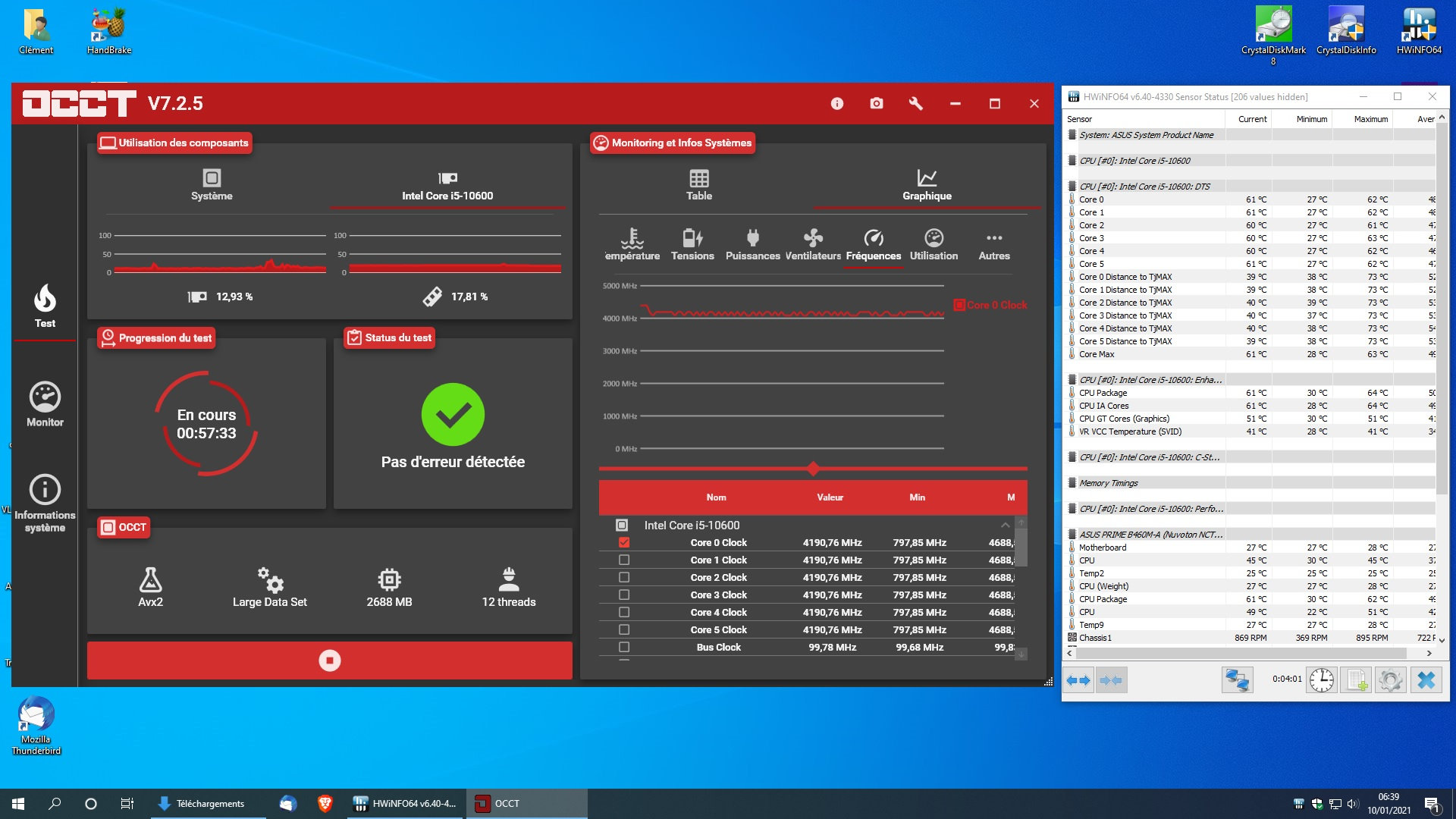The image size is (1456, 819).
Task: Open OCCT settings wrench icon
Action: (916, 104)
